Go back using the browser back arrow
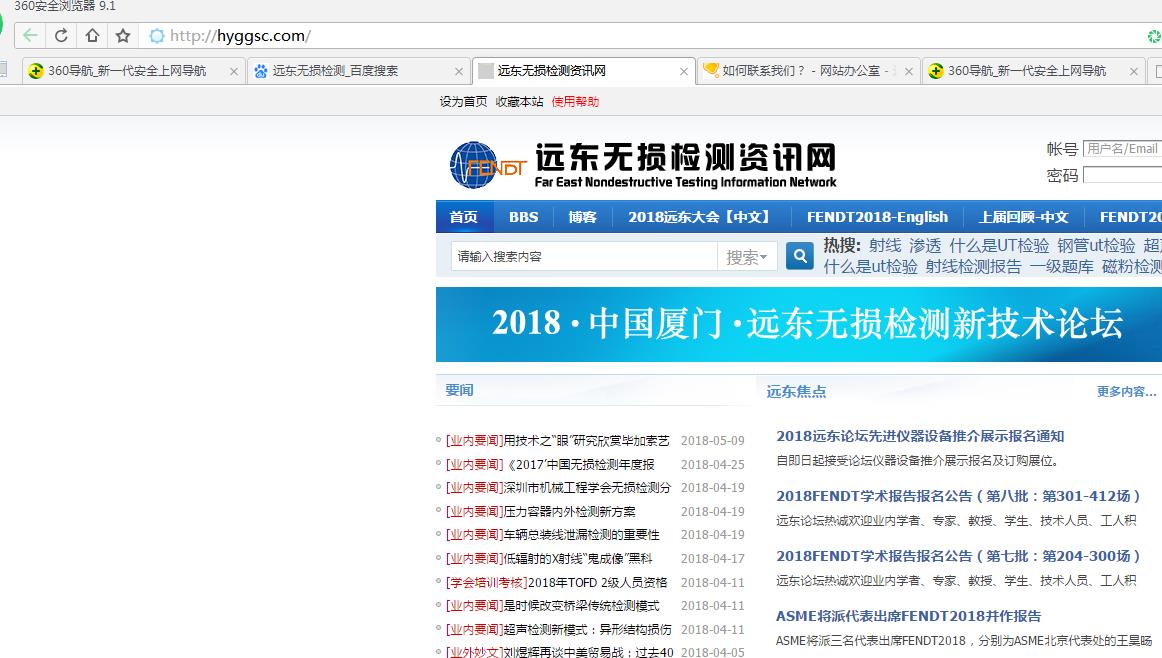This screenshot has height=658, width=1162. tap(30, 36)
